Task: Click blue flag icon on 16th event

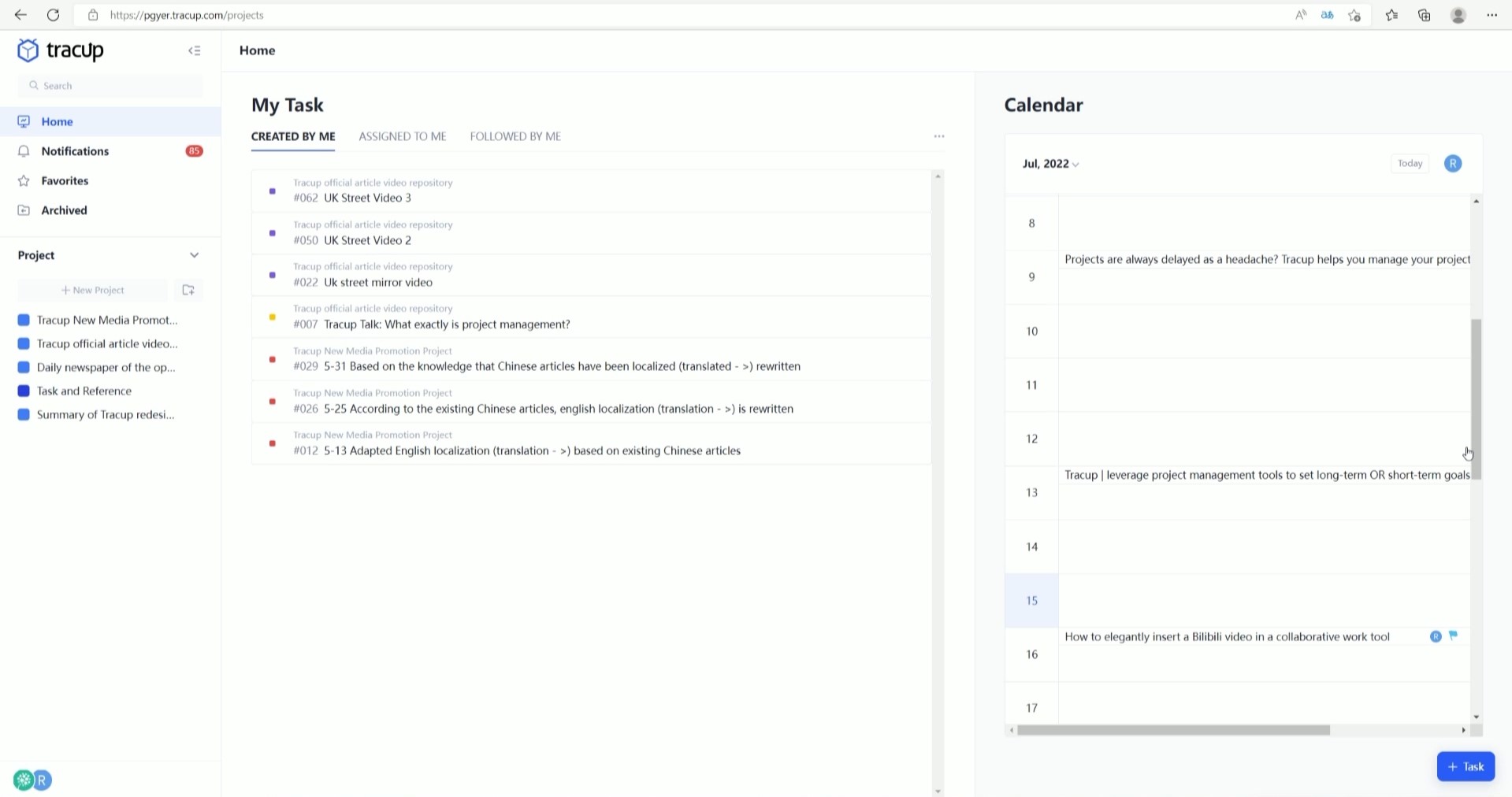Action: point(1453,636)
